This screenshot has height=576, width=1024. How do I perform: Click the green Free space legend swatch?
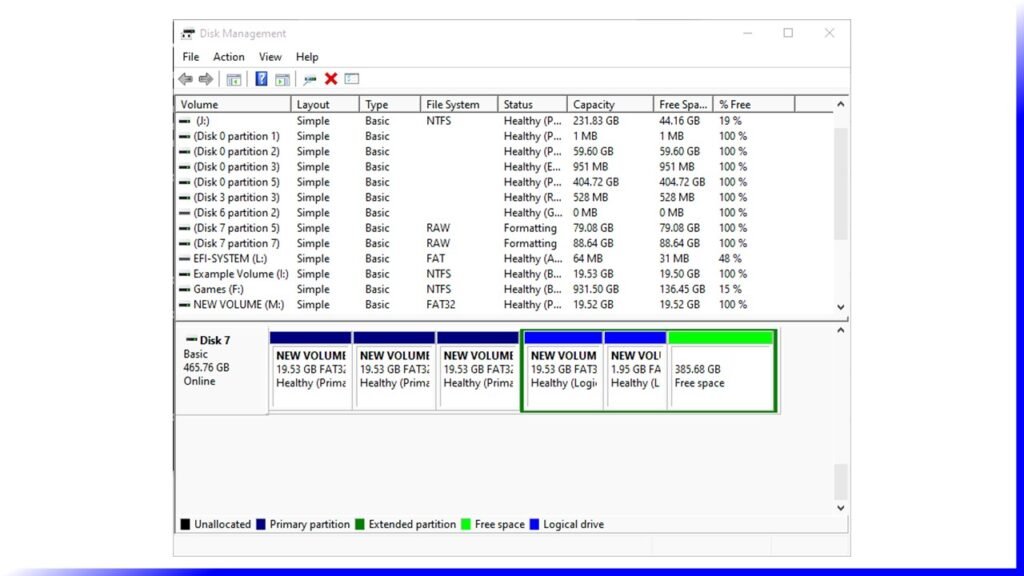[x=465, y=524]
